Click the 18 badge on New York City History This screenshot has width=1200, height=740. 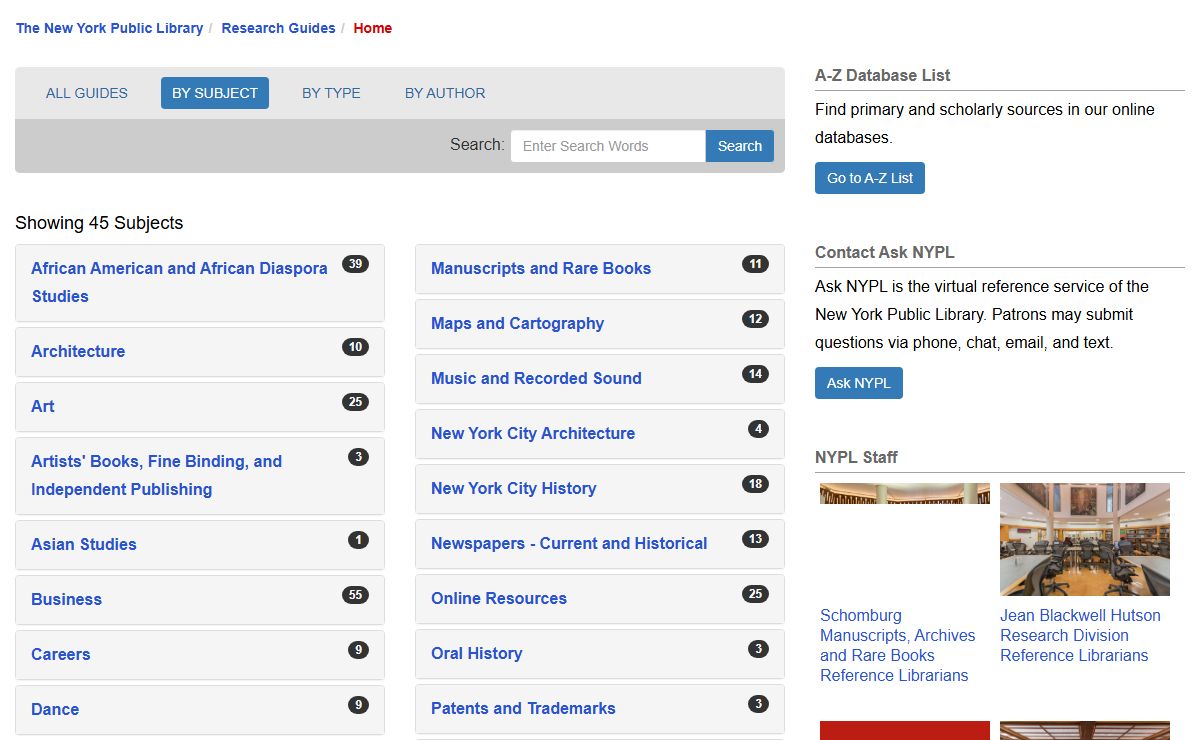[x=755, y=484]
